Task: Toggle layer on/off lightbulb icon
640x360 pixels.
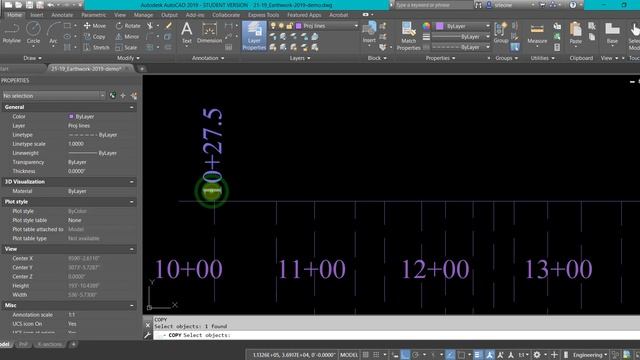Action: (x=273, y=26)
